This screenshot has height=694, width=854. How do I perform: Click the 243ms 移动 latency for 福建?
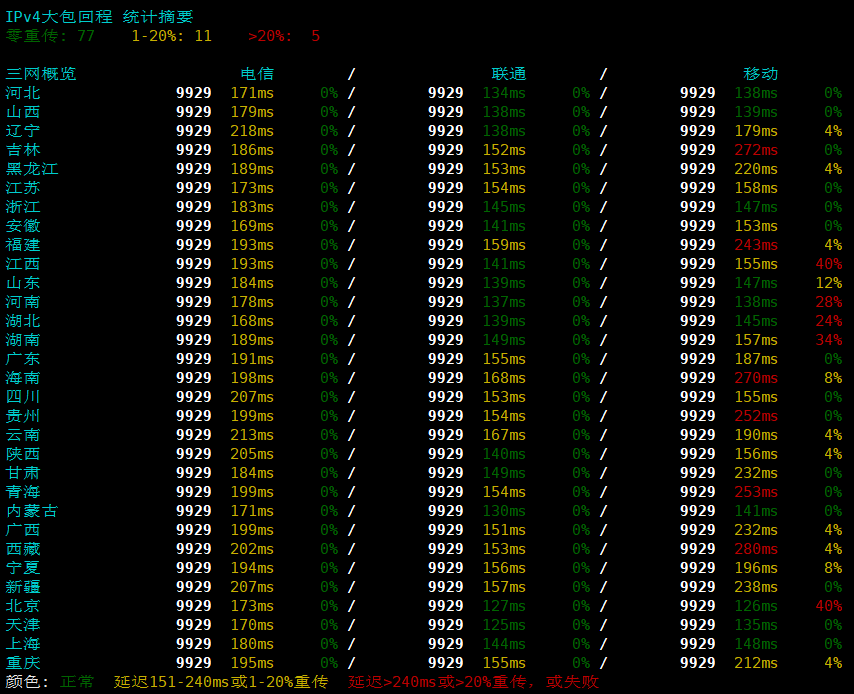(756, 245)
